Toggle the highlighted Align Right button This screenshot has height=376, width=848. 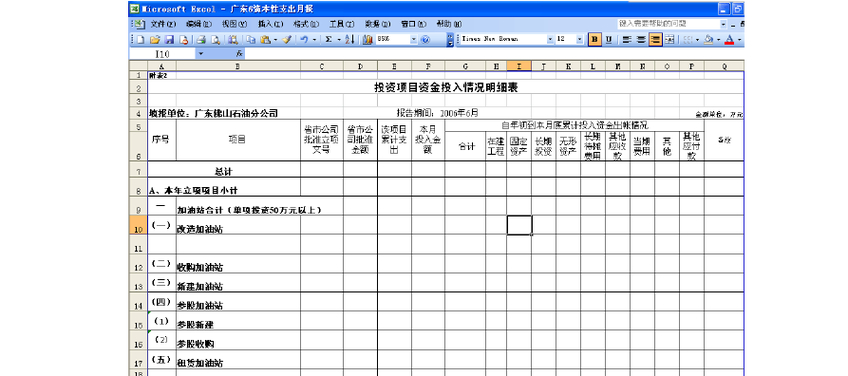coord(655,39)
